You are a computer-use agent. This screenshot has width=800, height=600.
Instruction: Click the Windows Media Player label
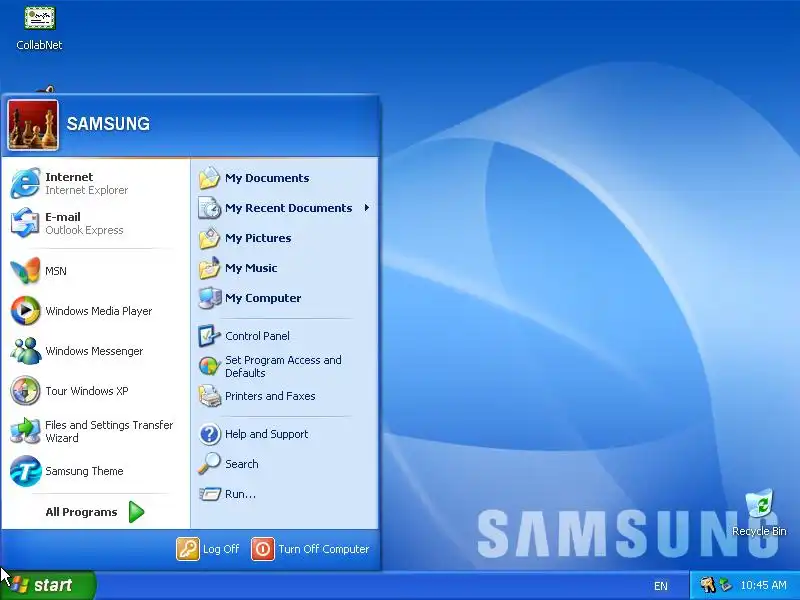click(98, 311)
